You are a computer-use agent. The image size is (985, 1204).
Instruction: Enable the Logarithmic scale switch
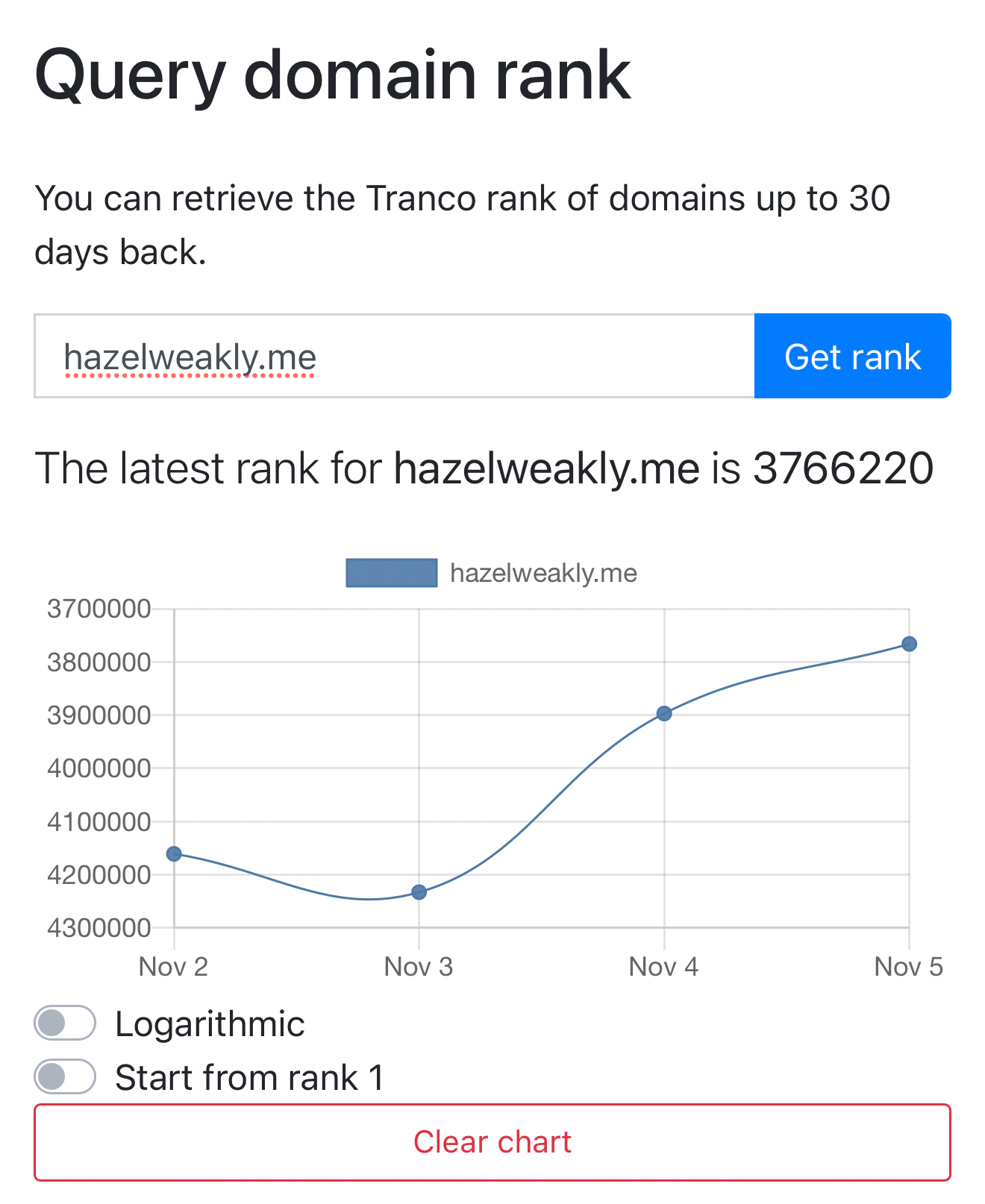pyautogui.click(x=65, y=1023)
